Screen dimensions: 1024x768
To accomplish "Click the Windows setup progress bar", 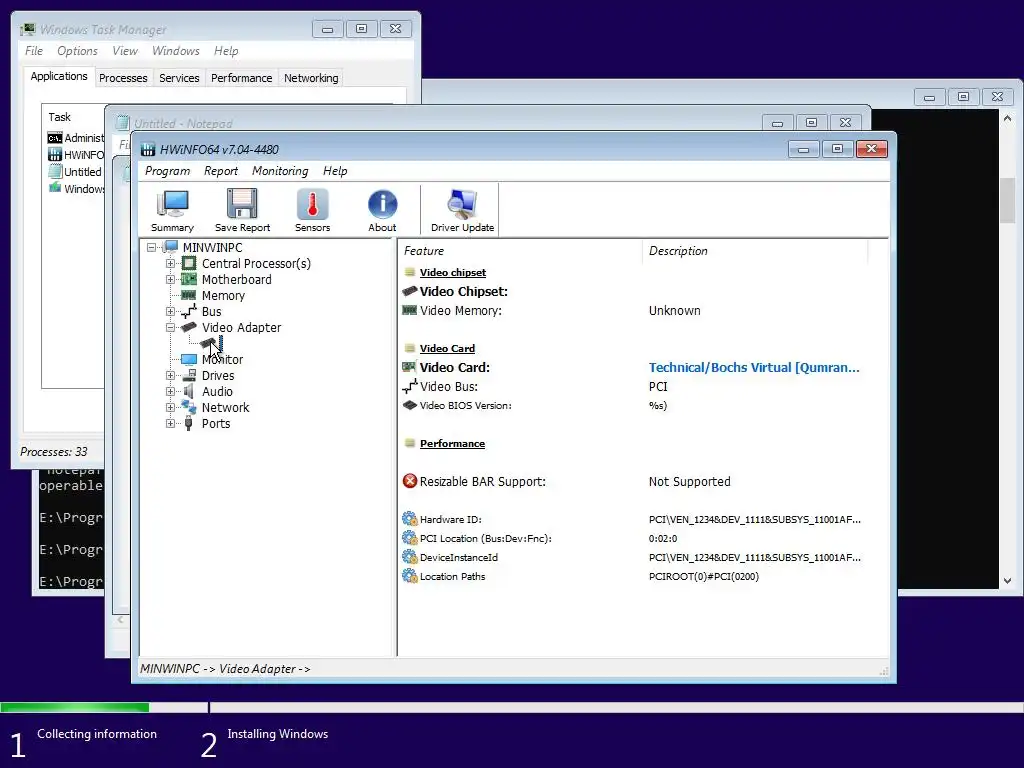I will tap(512, 707).
